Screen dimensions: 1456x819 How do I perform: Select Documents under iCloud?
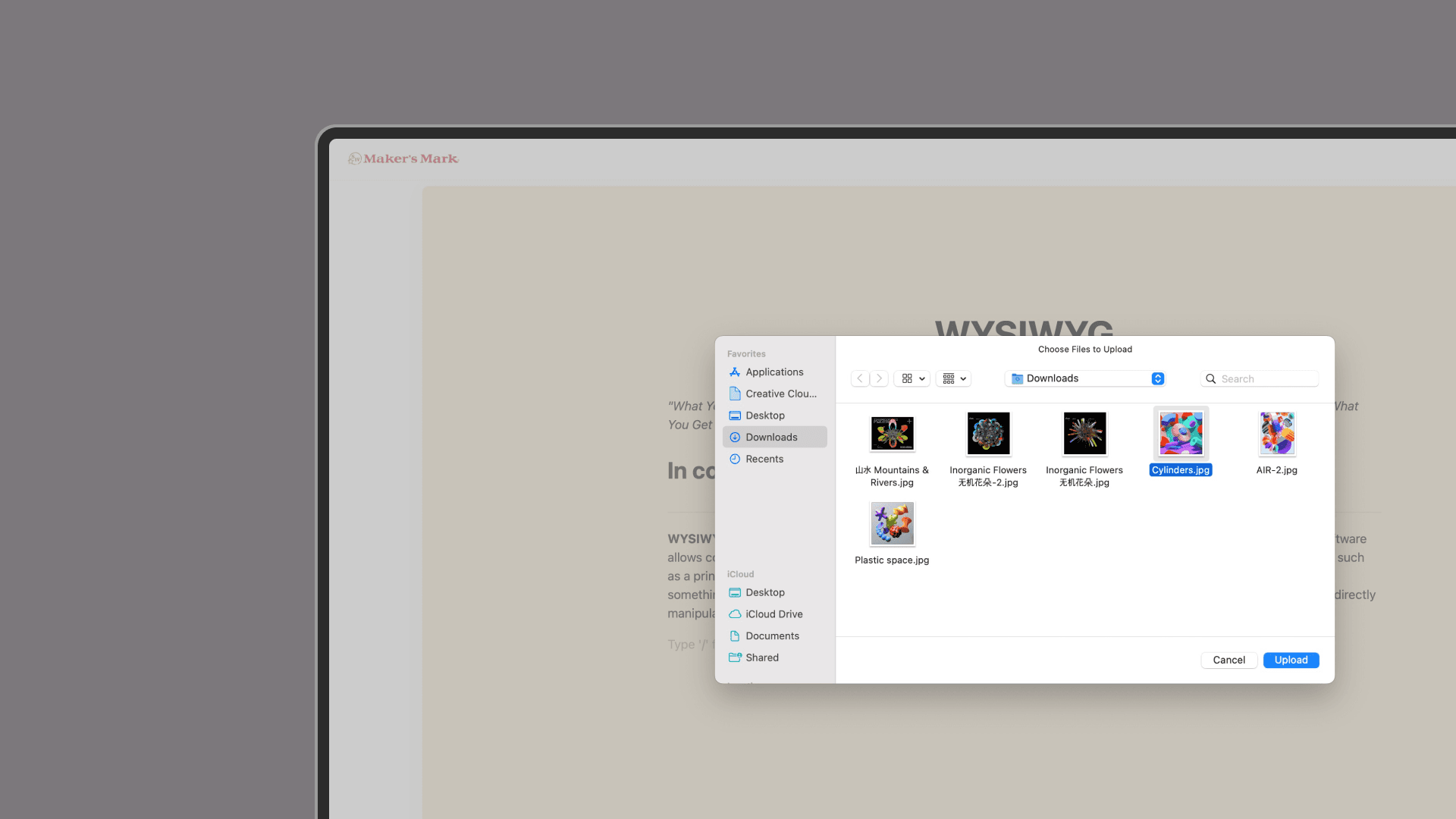pos(771,636)
